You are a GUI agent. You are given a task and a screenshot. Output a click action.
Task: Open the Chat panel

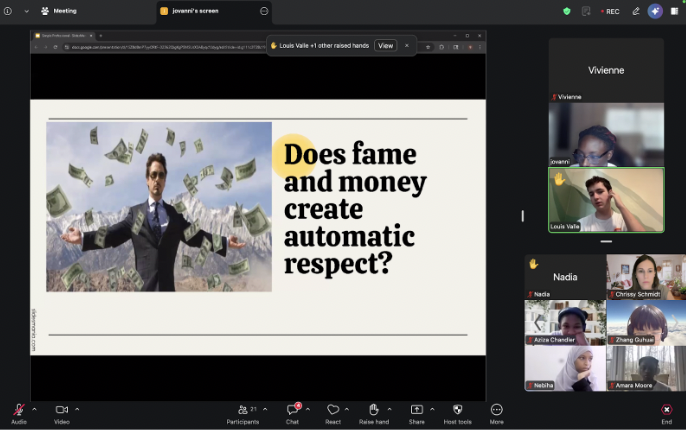click(292, 414)
